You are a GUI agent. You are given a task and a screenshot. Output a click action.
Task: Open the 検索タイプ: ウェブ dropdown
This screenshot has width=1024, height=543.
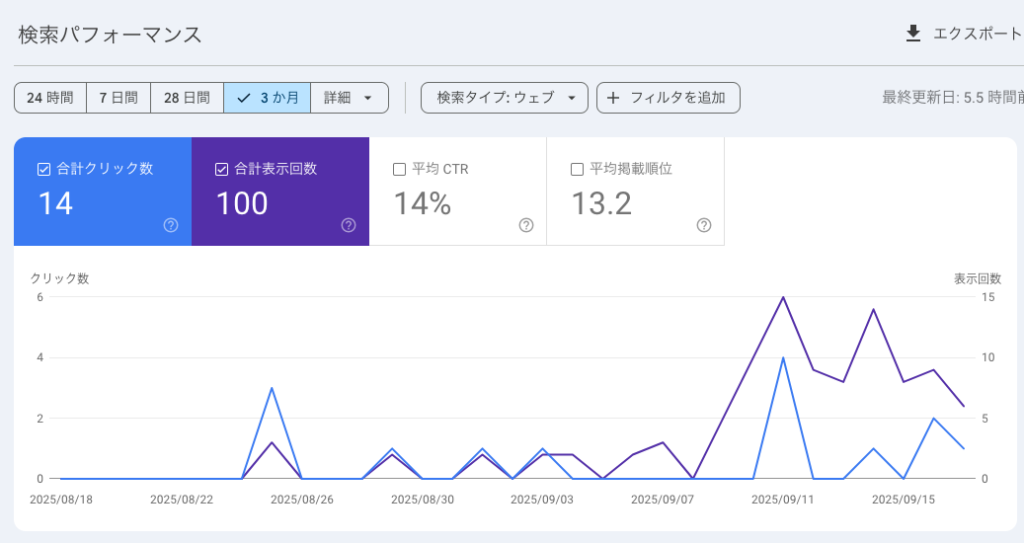click(x=504, y=98)
